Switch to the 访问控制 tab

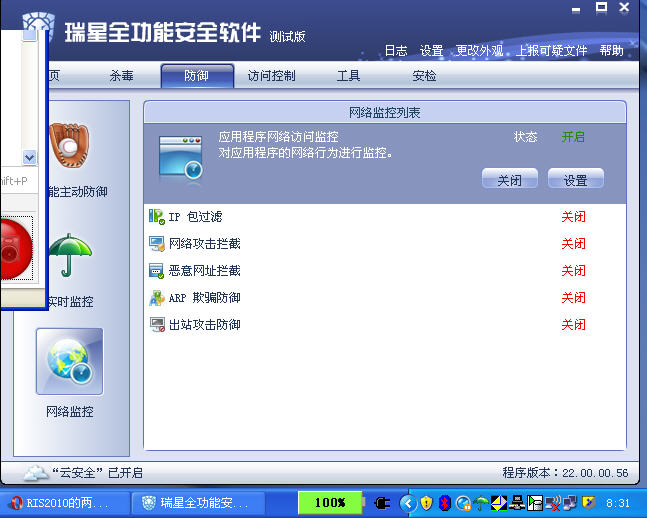271,76
